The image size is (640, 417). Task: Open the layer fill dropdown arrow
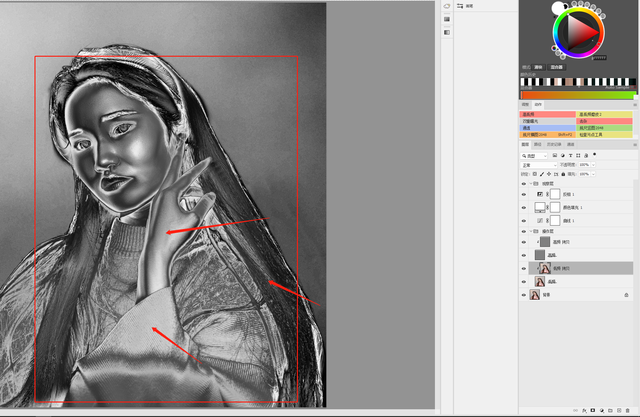[x=593, y=174]
